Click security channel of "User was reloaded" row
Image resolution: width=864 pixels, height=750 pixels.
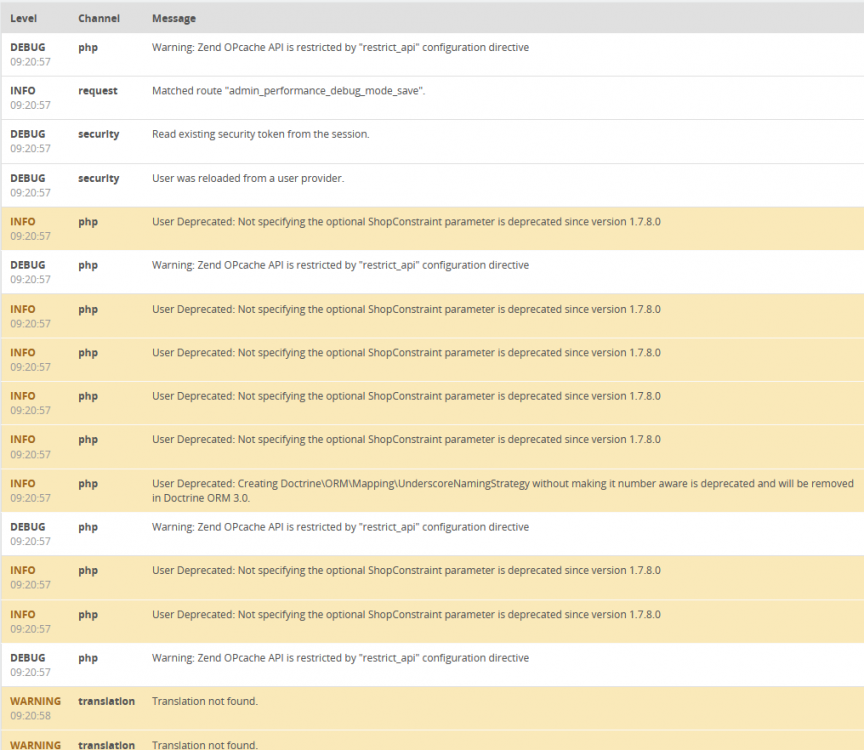tap(98, 178)
